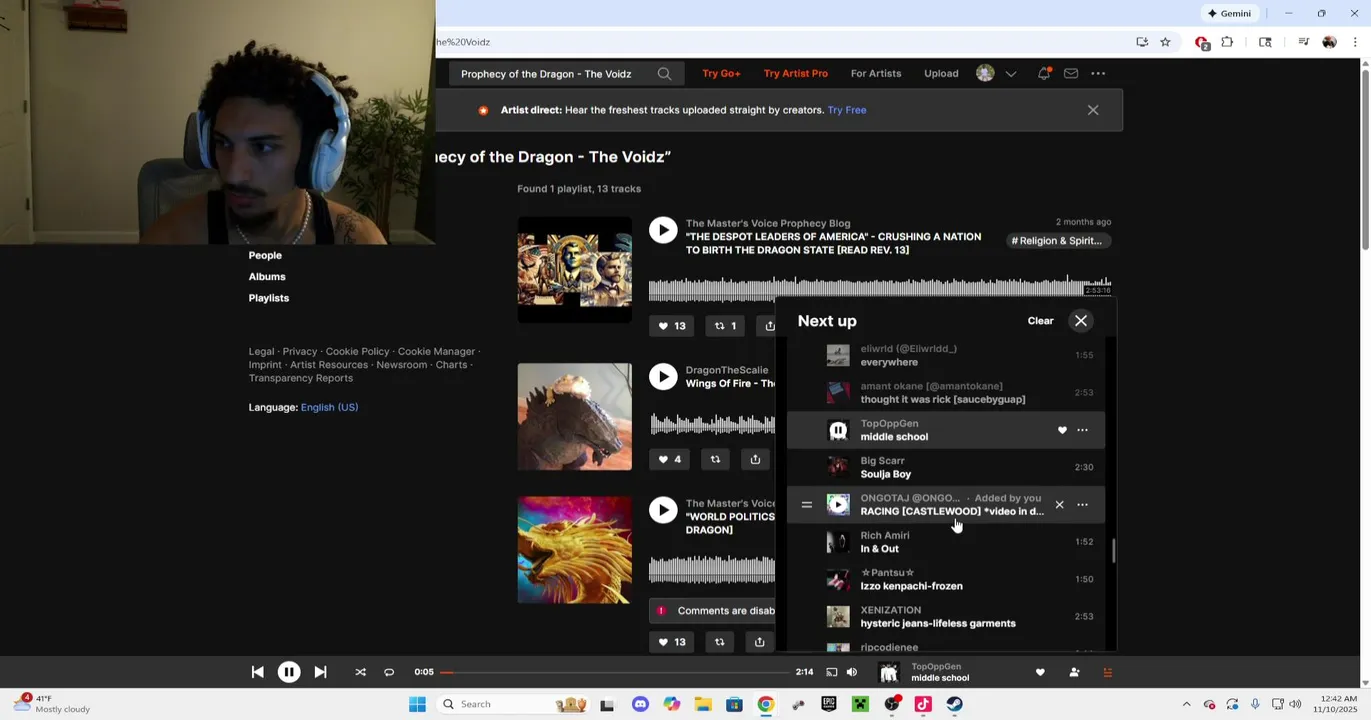Viewport: 1371px width, 720px height.
Task: Filter results by Albums
Action: 267,277
